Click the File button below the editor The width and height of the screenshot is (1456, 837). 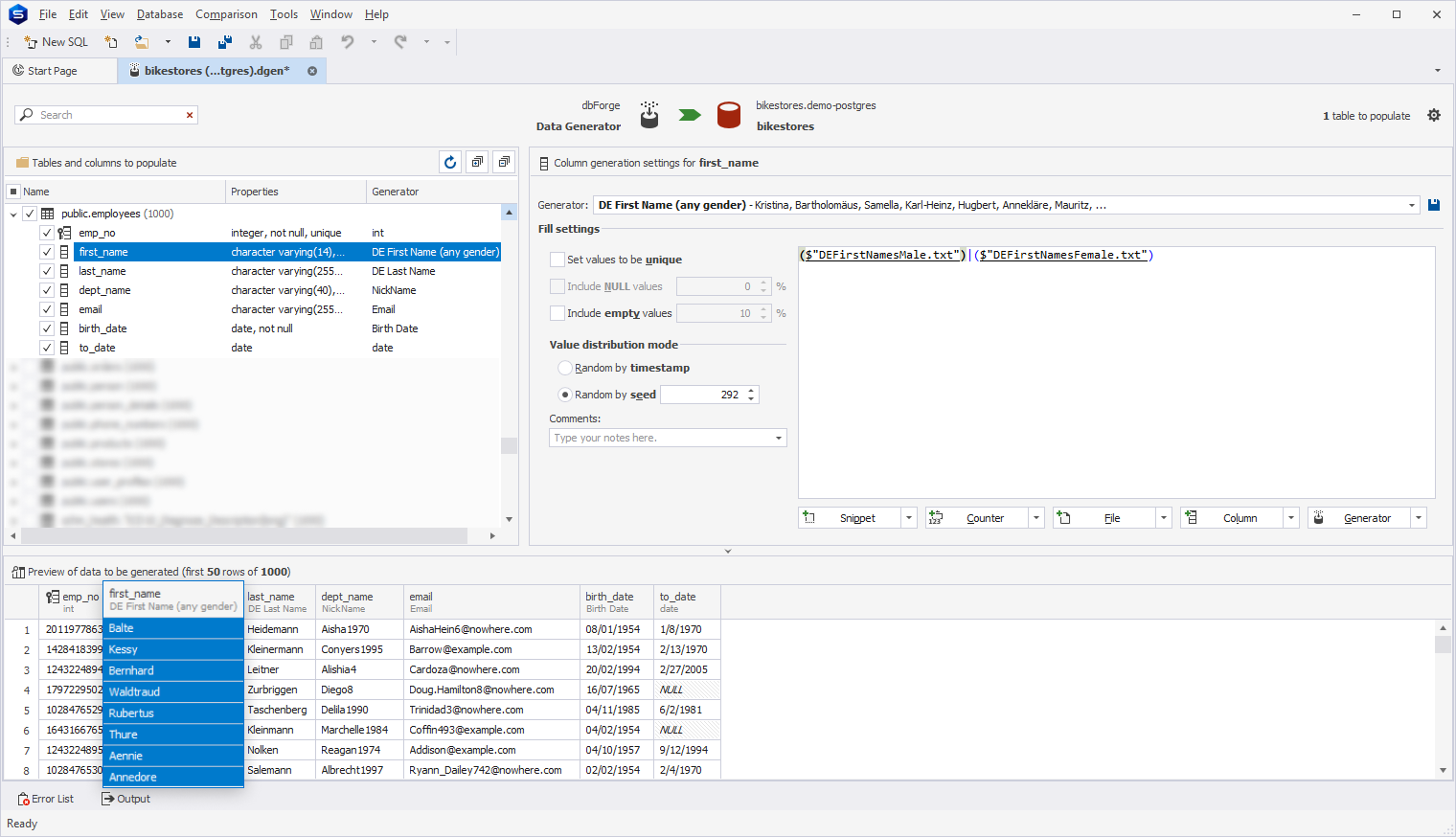tap(1103, 518)
